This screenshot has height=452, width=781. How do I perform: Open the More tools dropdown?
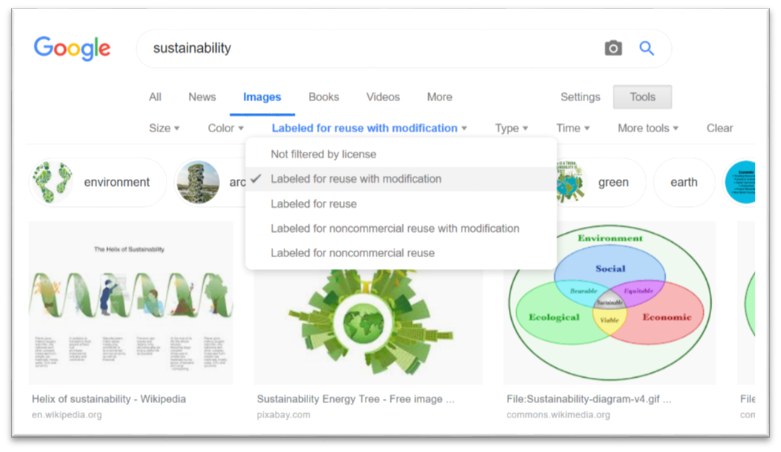tap(648, 129)
